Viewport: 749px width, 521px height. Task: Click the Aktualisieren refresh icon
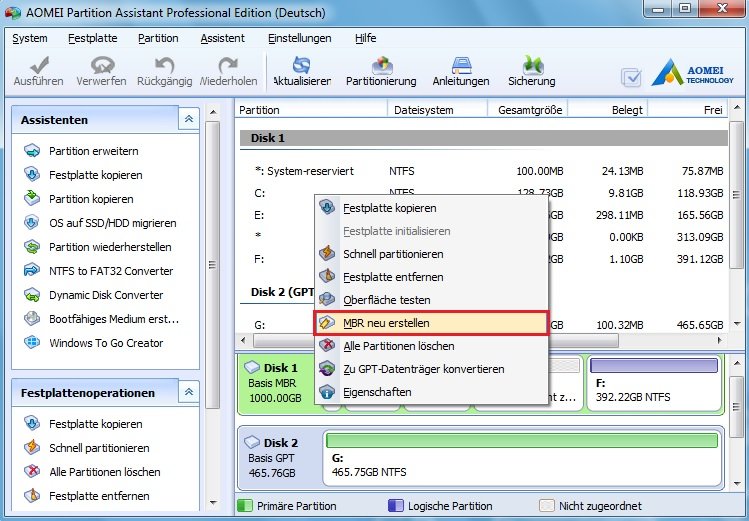(x=301, y=65)
